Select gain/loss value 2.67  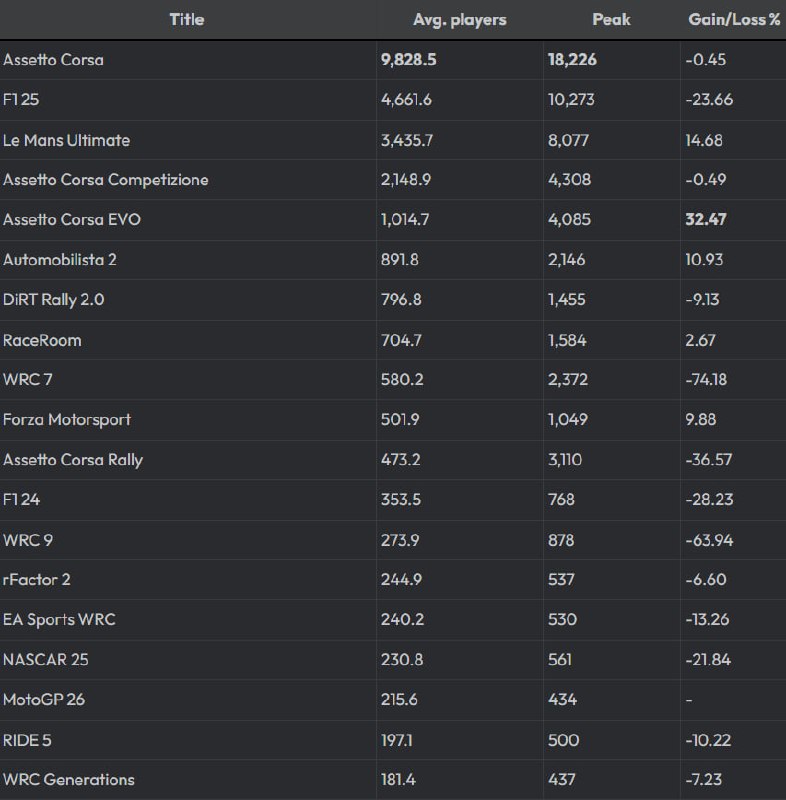click(700, 340)
